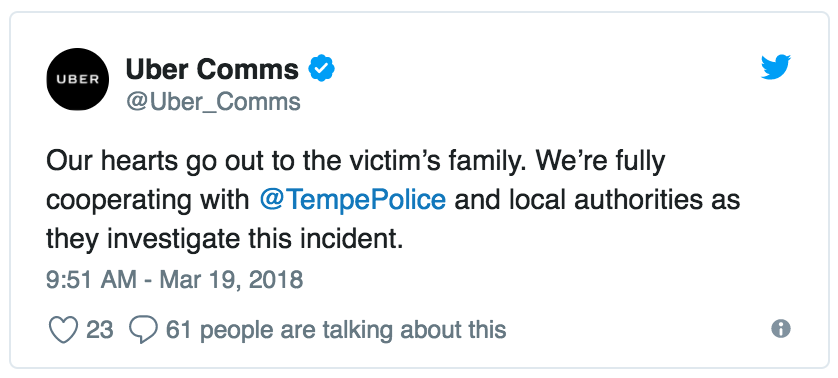Screen dimensions: 838x378
Task: Open the info icon on the tweet
Action: [x=781, y=328]
